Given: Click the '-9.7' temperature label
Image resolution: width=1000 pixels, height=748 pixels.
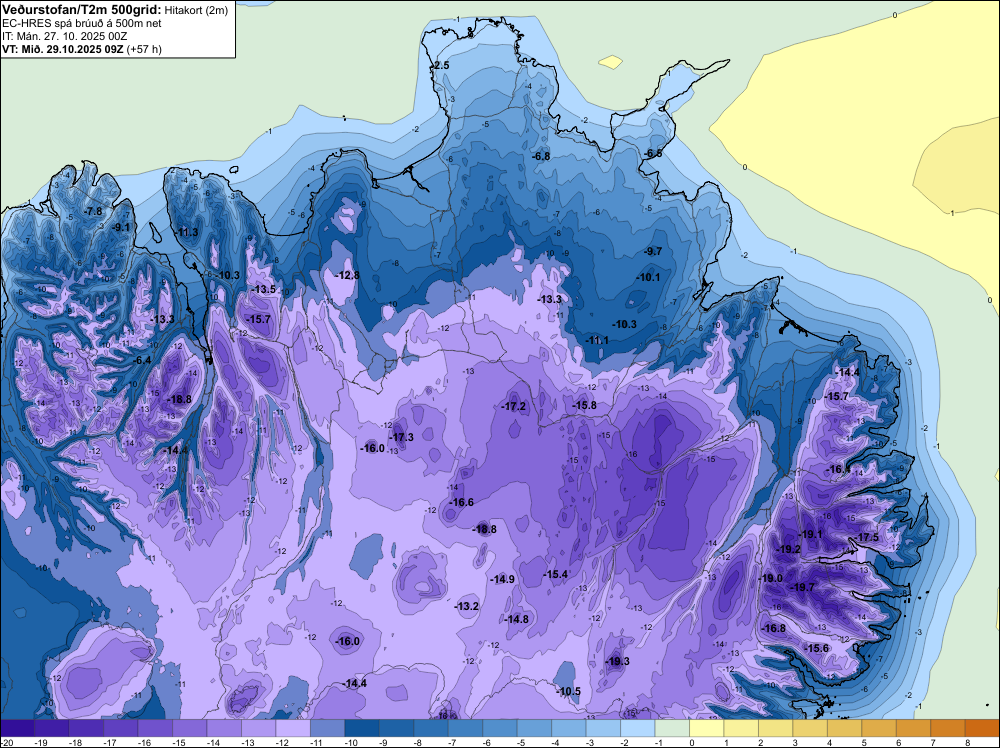Looking at the screenshot, I should pos(653,251).
